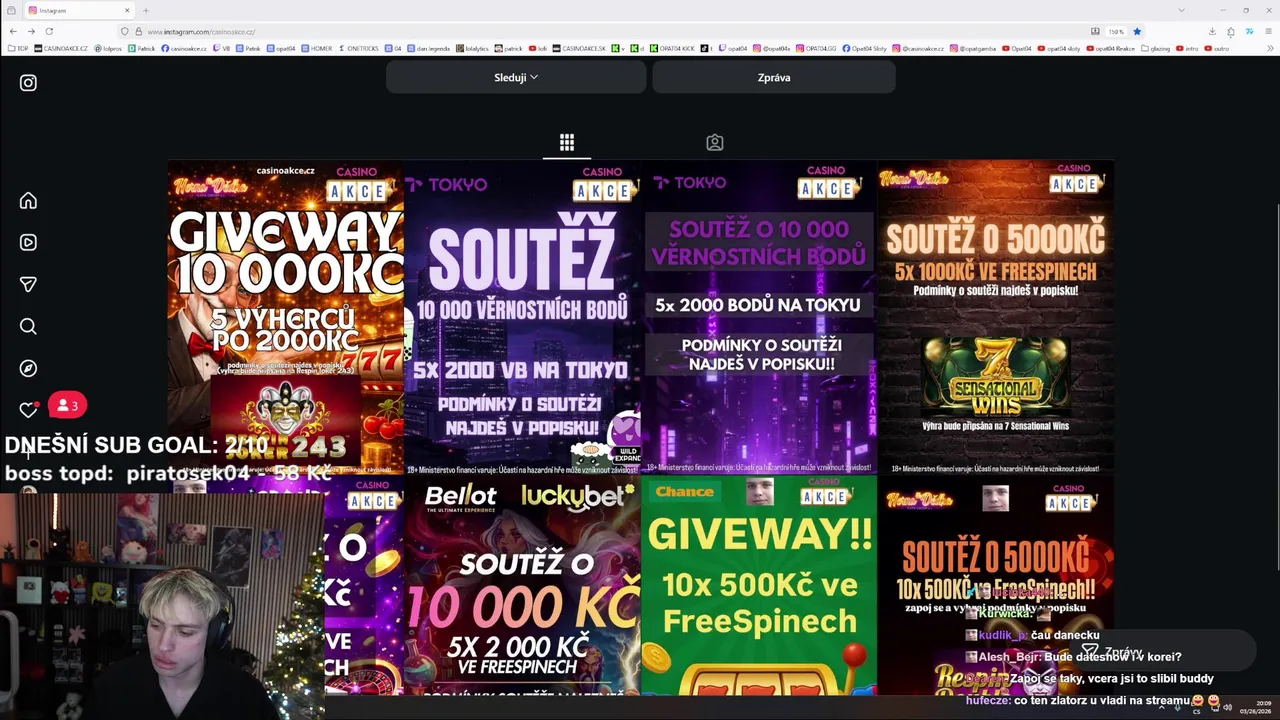Click the padlock site info icon
Screen dimensions: 1280x720
coord(138,32)
